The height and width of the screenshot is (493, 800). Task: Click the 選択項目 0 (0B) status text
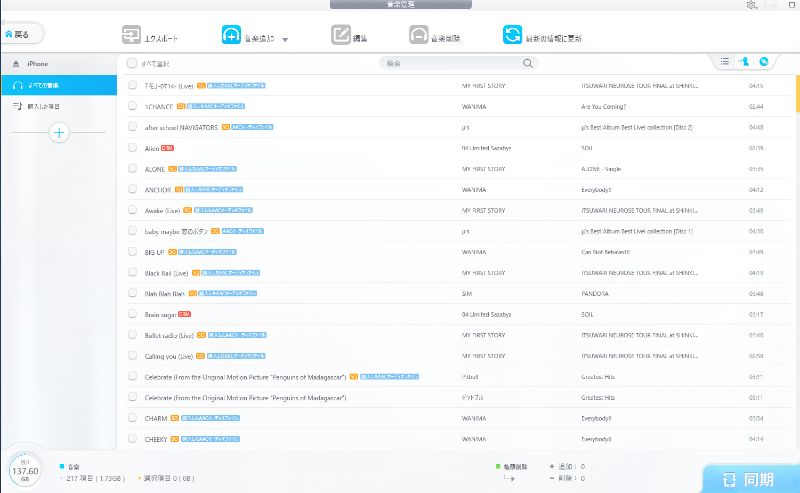pyautogui.click(x=169, y=478)
